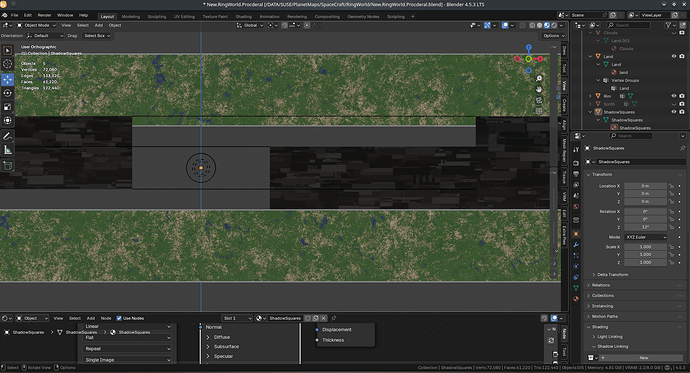Expand the Delta Transform panel
690x373 pixels.
(x=612, y=274)
